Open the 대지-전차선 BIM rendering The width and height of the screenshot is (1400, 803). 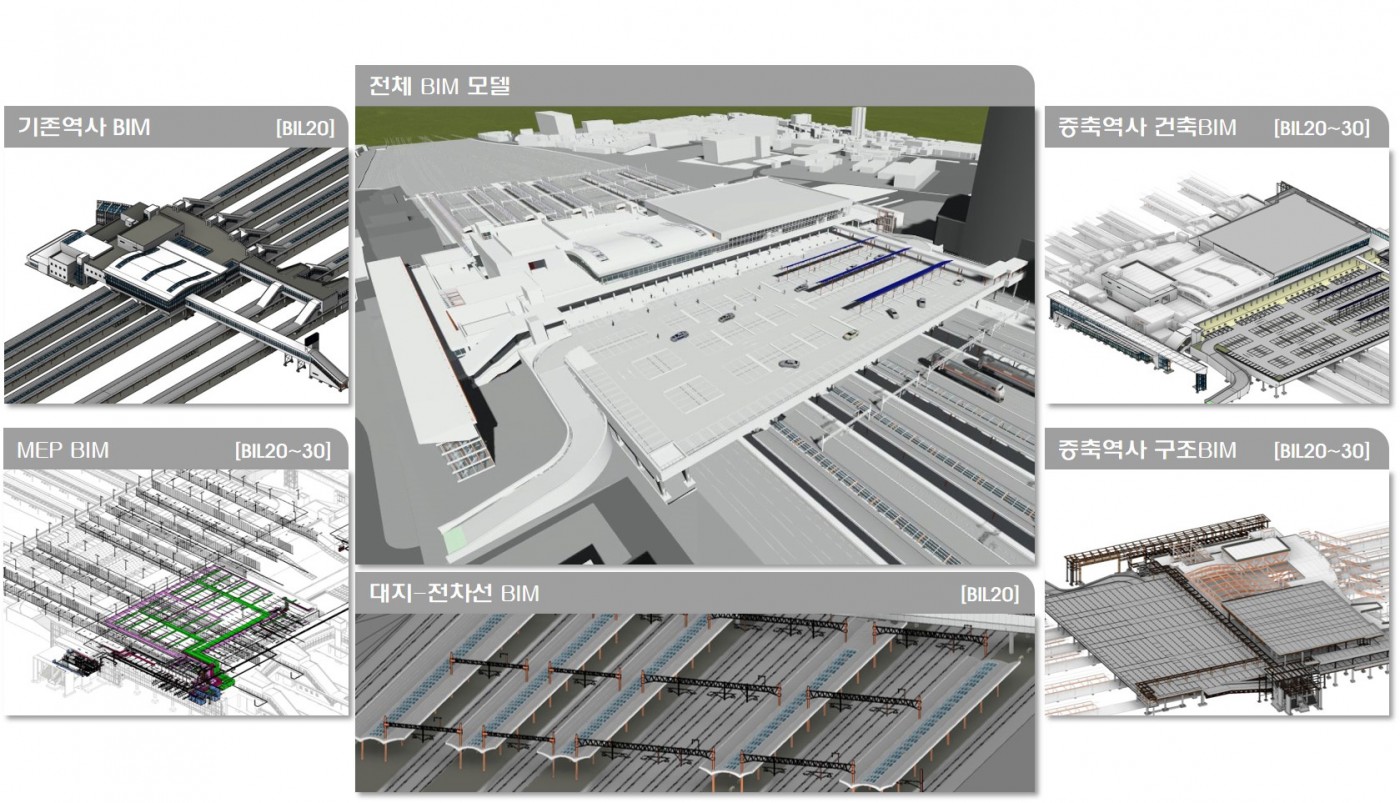point(695,703)
